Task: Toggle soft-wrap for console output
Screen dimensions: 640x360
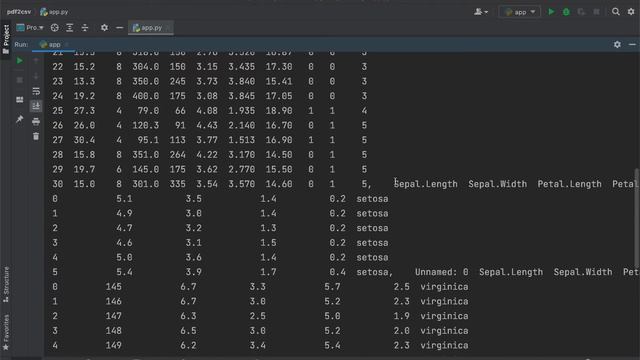Action: coord(36,91)
